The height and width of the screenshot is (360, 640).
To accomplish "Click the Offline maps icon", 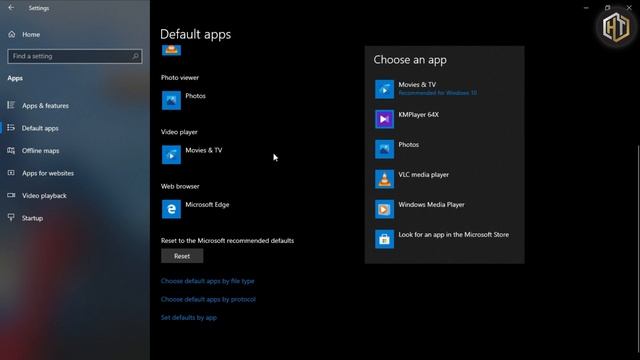I will click(11, 151).
